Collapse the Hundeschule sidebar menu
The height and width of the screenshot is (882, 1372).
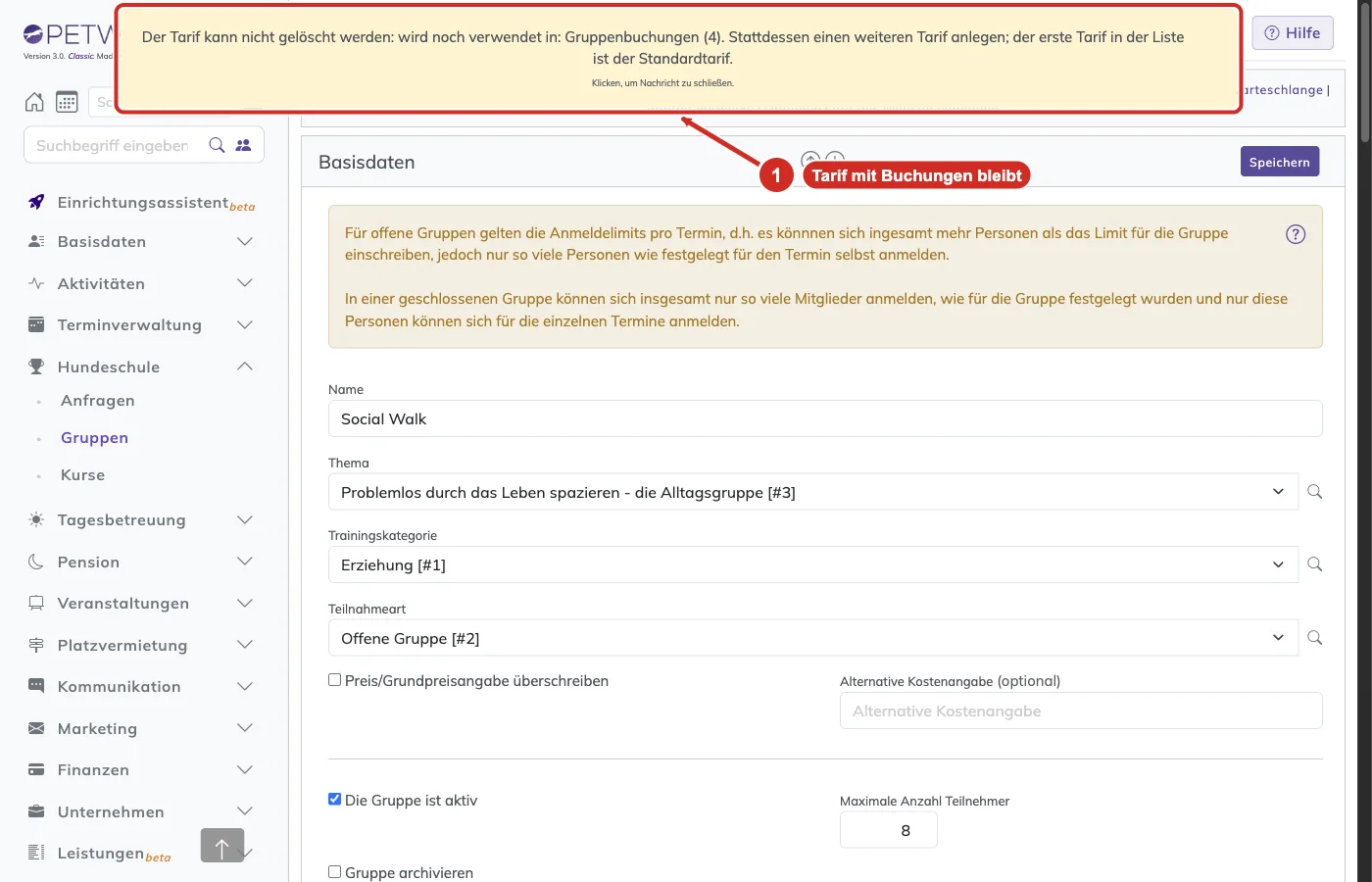pyautogui.click(x=141, y=367)
